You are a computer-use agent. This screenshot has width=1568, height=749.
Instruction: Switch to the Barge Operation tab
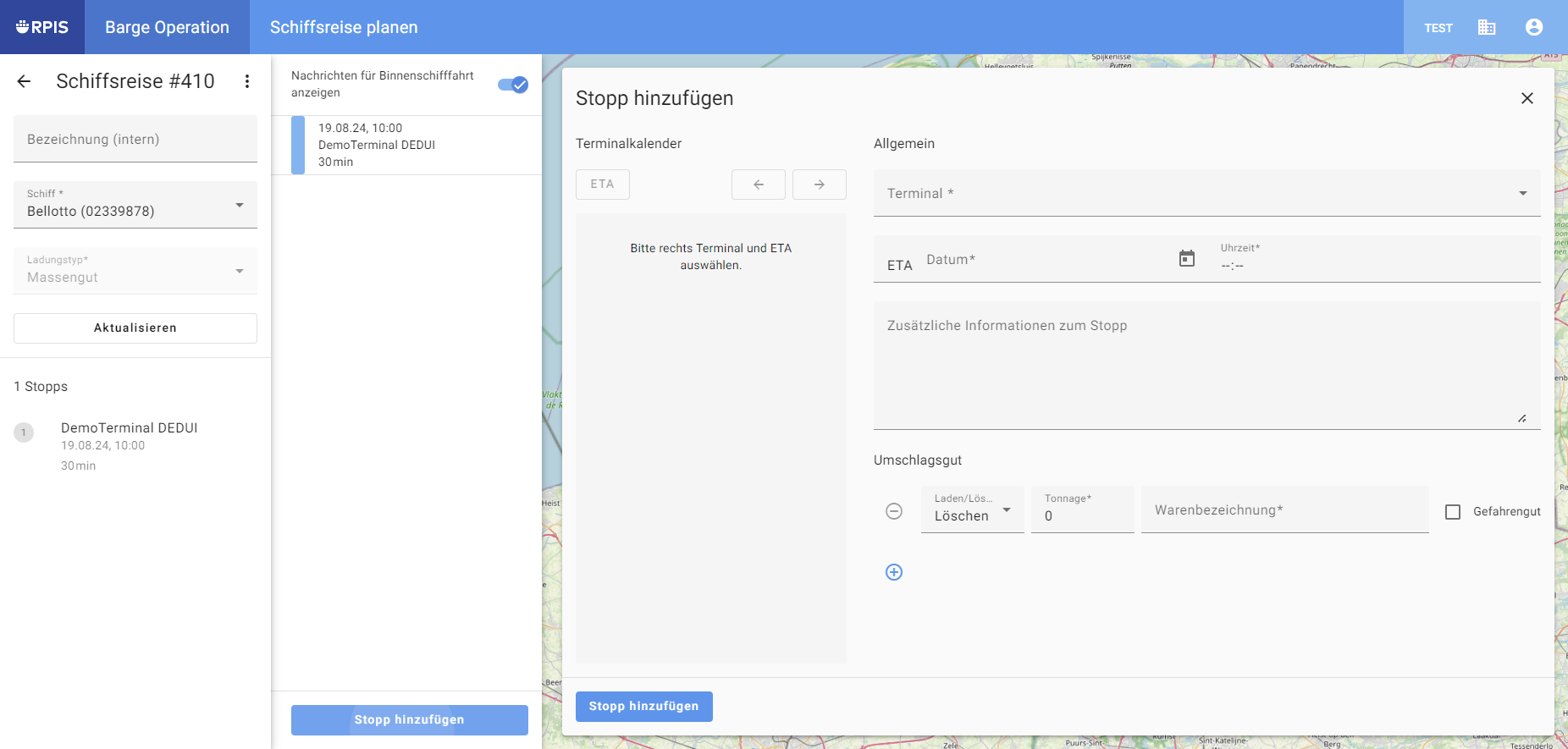point(167,27)
